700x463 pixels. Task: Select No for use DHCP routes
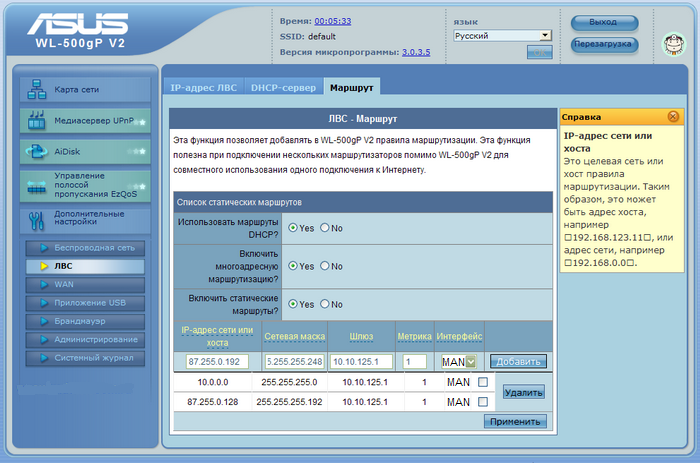(x=325, y=228)
